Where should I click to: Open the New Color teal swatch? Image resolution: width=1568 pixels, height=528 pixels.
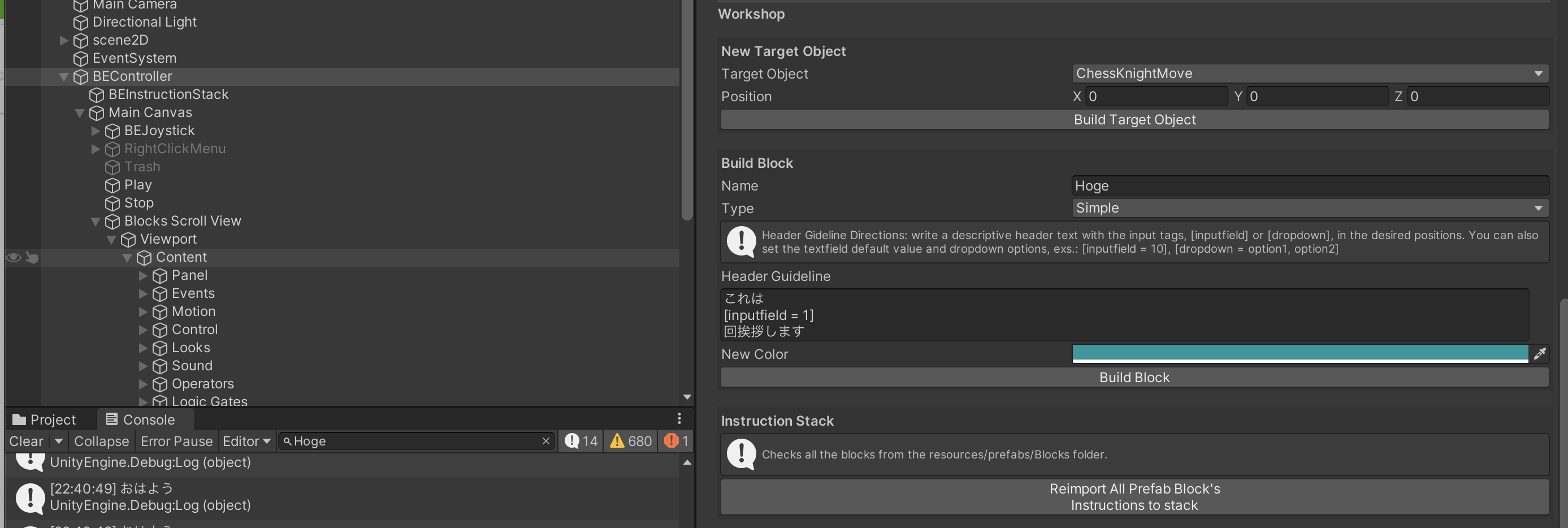[x=1300, y=353]
